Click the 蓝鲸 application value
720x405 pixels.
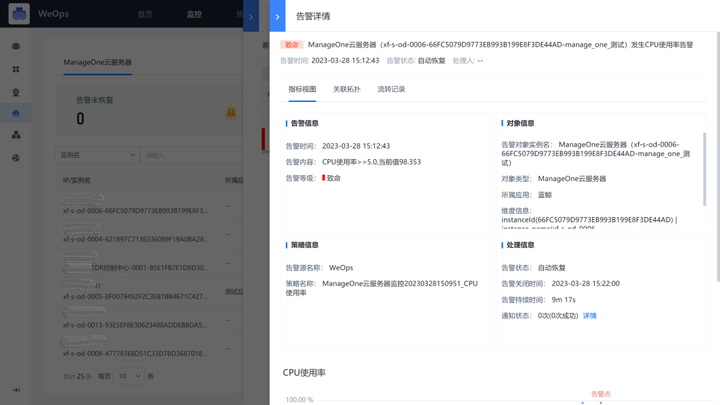pos(545,195)
